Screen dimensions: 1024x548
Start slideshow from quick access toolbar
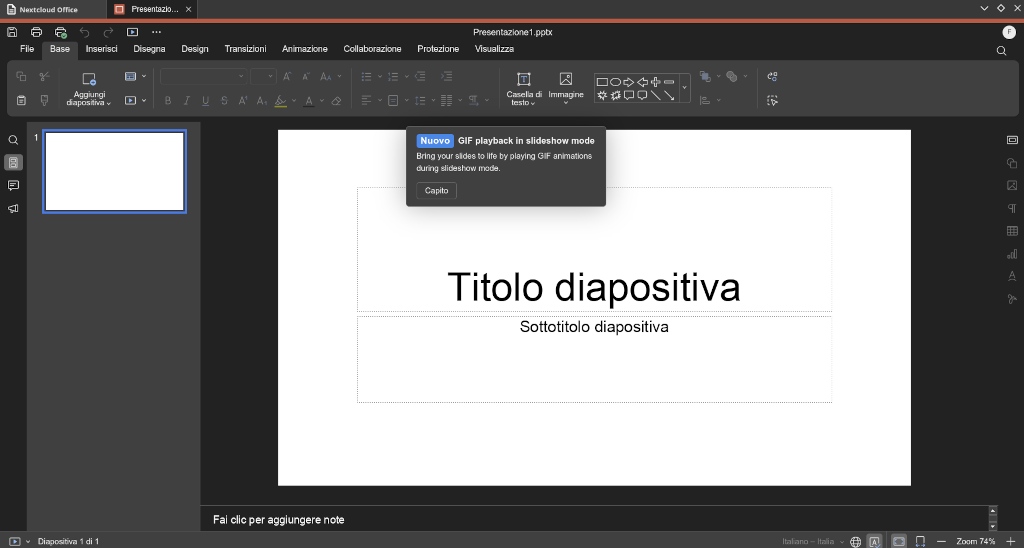133,32
